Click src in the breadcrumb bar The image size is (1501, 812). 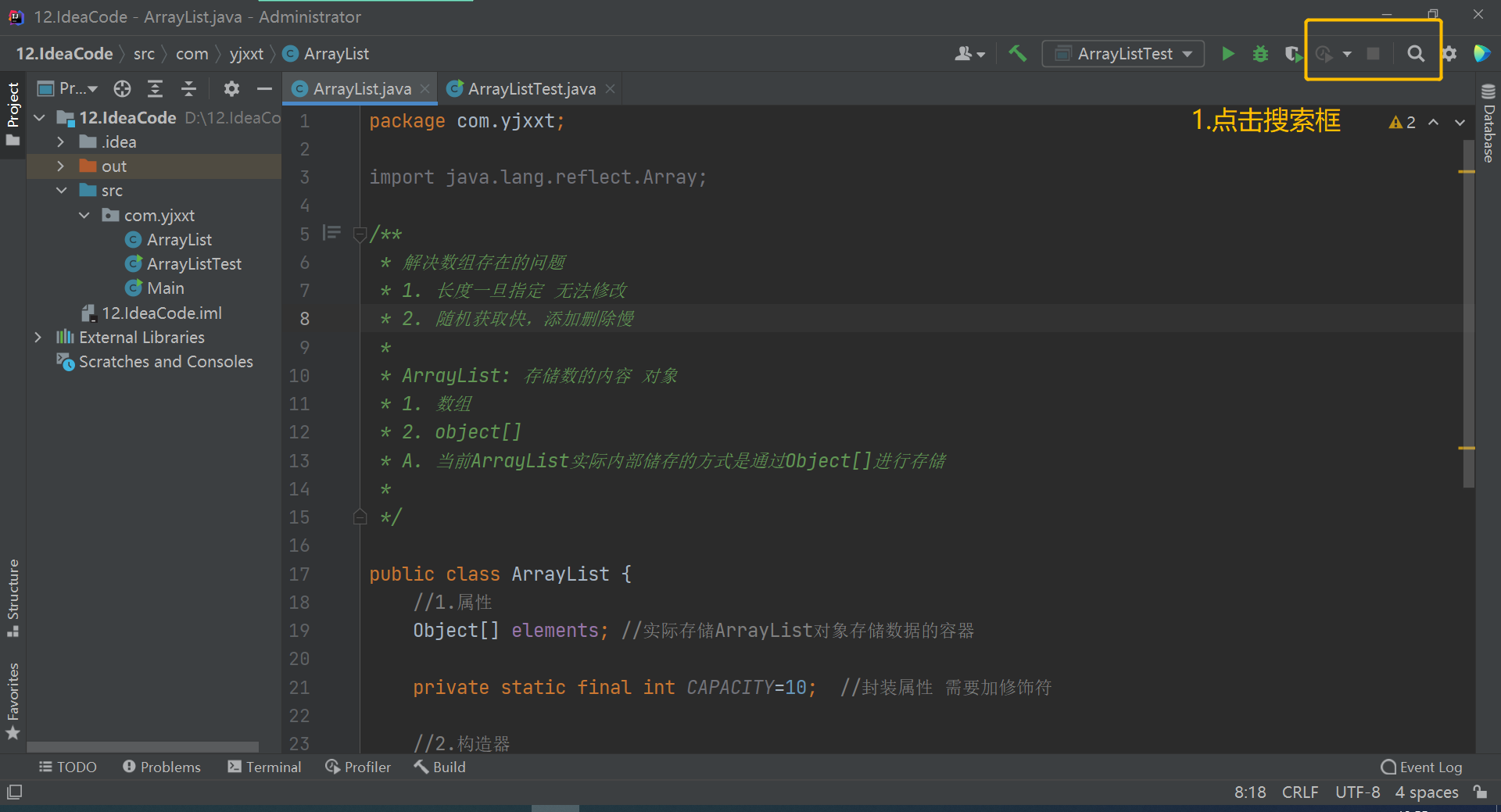pyautogui.click(x=144, y=54)
